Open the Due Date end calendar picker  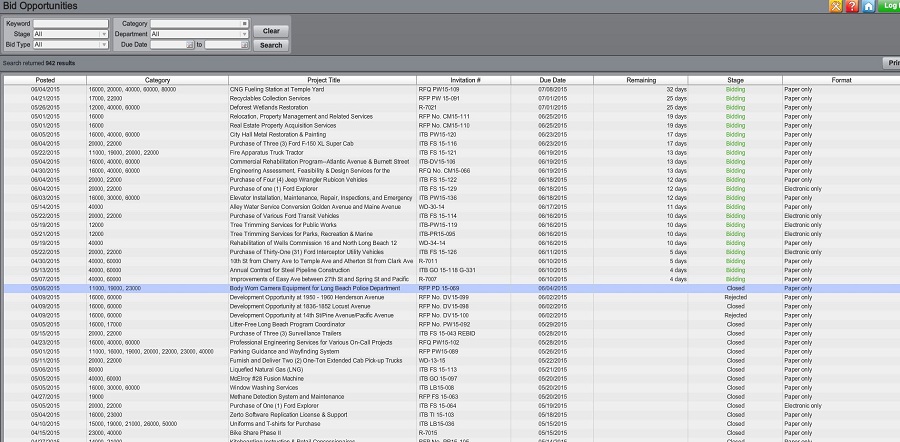[245, 45]
